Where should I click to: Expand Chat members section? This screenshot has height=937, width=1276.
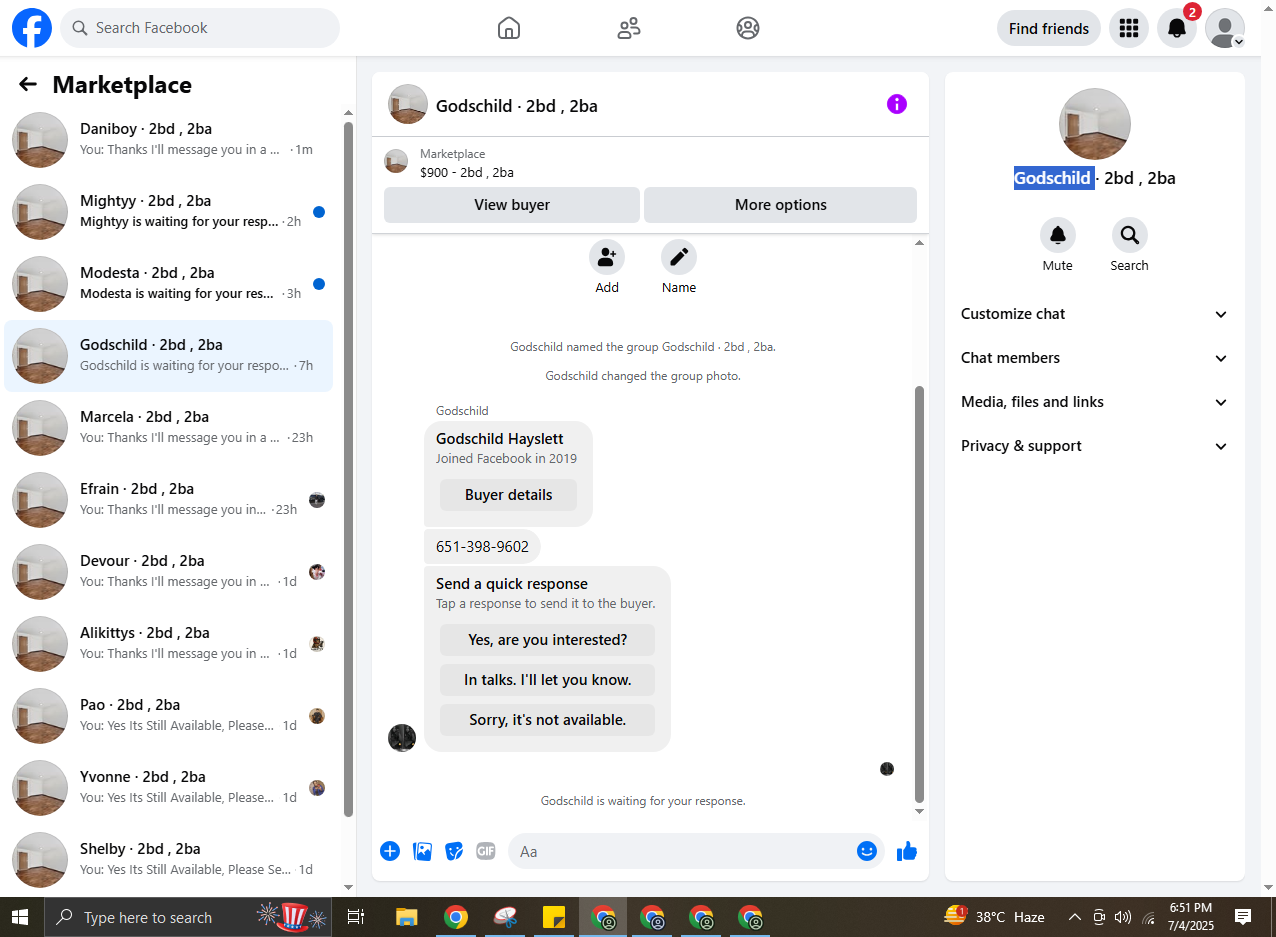[1095, 358]
